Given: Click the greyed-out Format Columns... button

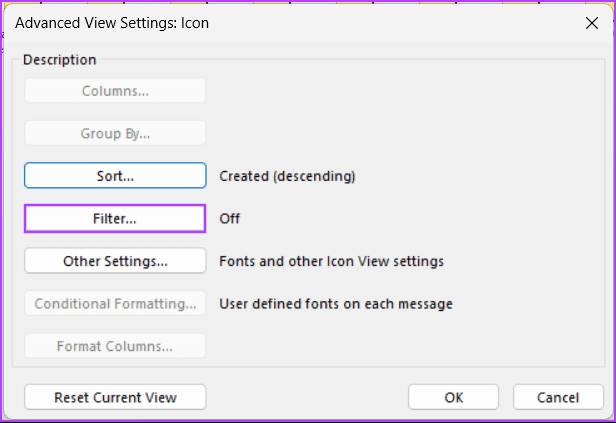Looking at the screenshot, I should tap(115, 346).
